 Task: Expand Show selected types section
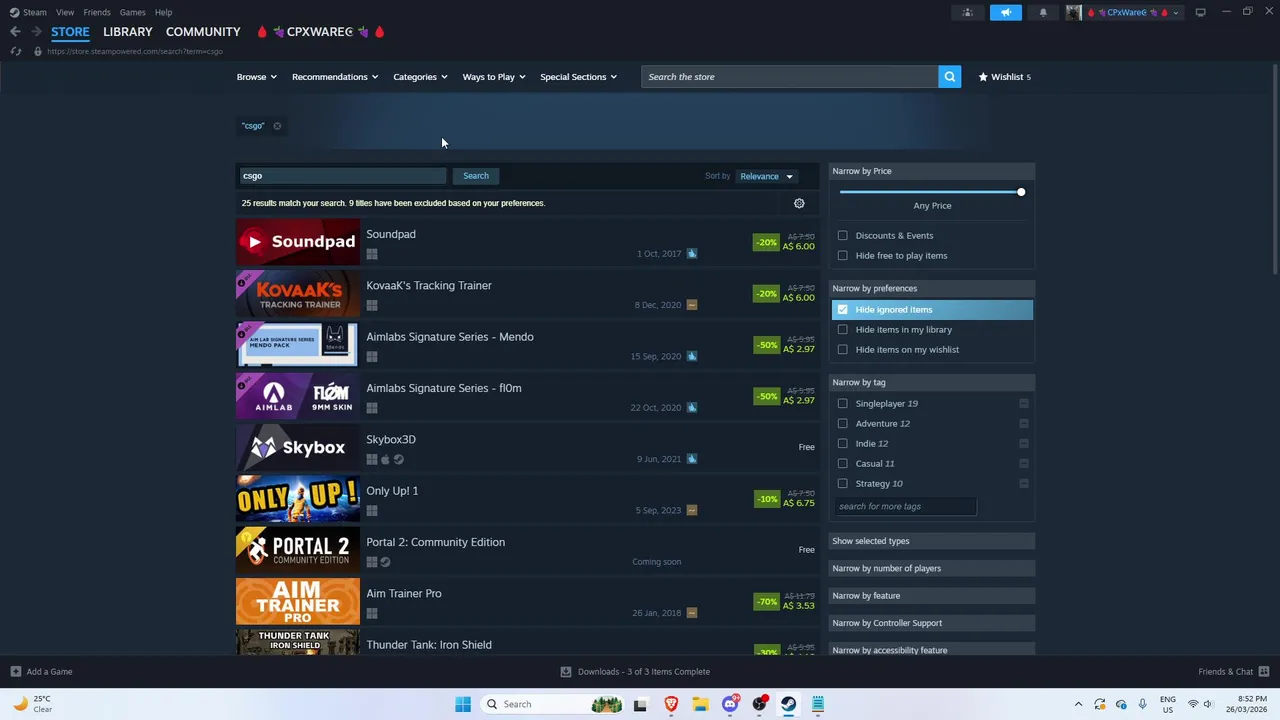pos(932,541)
